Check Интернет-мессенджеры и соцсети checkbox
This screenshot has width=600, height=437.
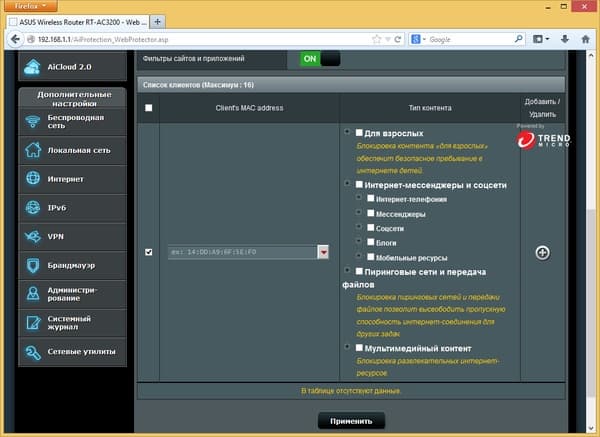pyautogui.click(x=359, y=184)
